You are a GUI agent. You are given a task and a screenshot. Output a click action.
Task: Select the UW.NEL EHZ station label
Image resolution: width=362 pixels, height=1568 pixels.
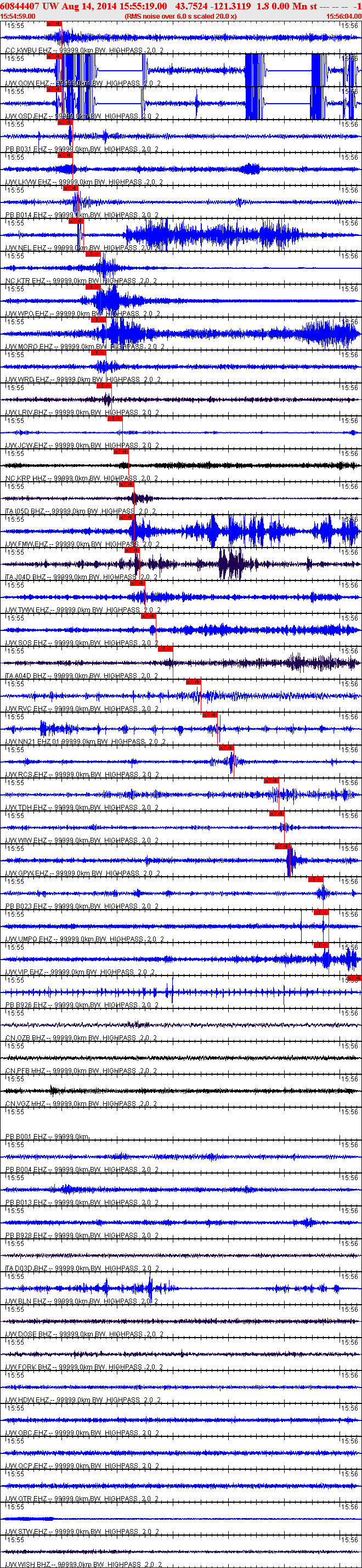(x=82, y=248)
